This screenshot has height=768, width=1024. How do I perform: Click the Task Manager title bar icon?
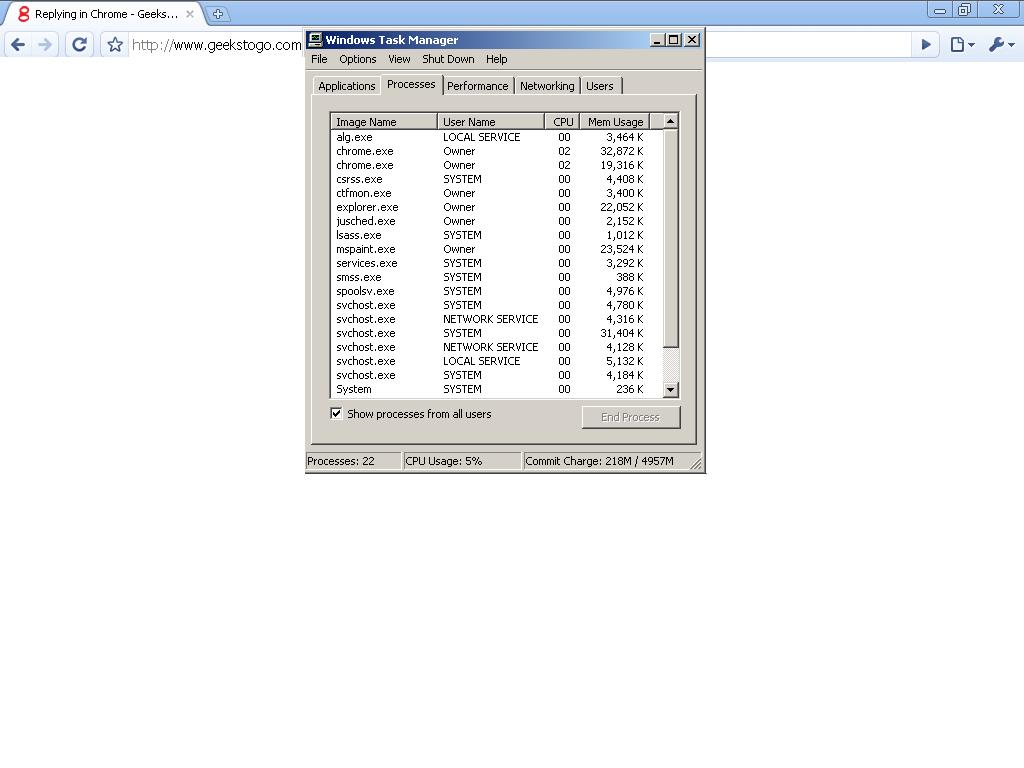point(315,39)
